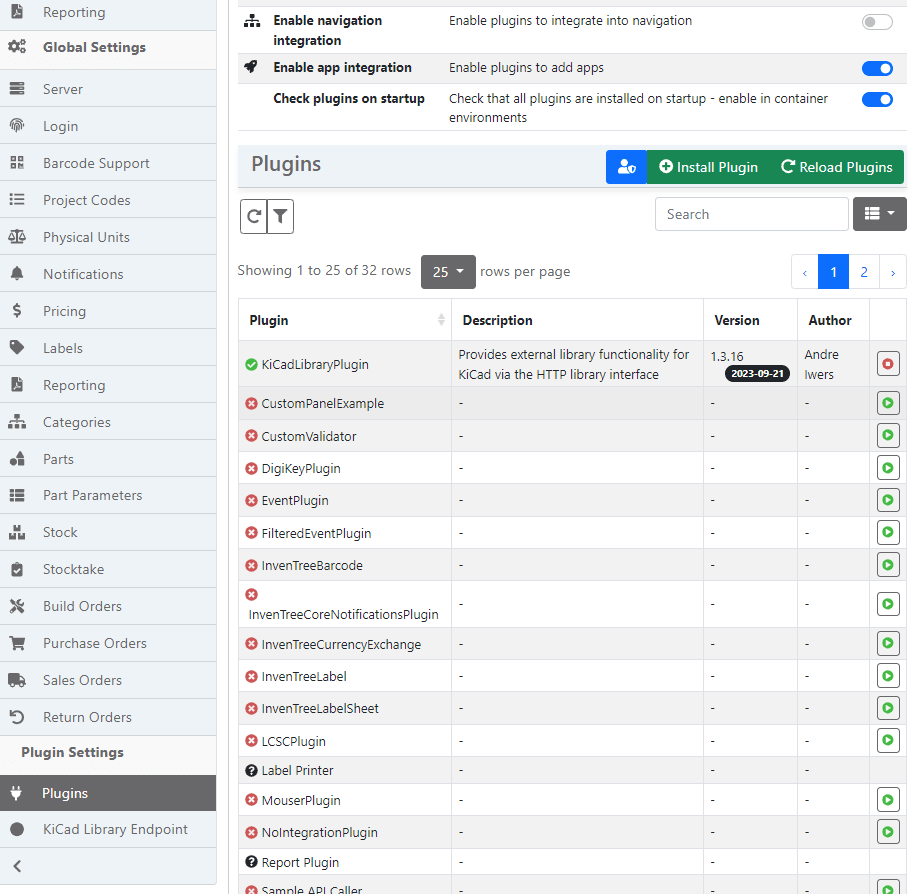This screenshot has width=915, height=894.
Task: Open Barcode Support settings
Action: [x=108, y=163]
